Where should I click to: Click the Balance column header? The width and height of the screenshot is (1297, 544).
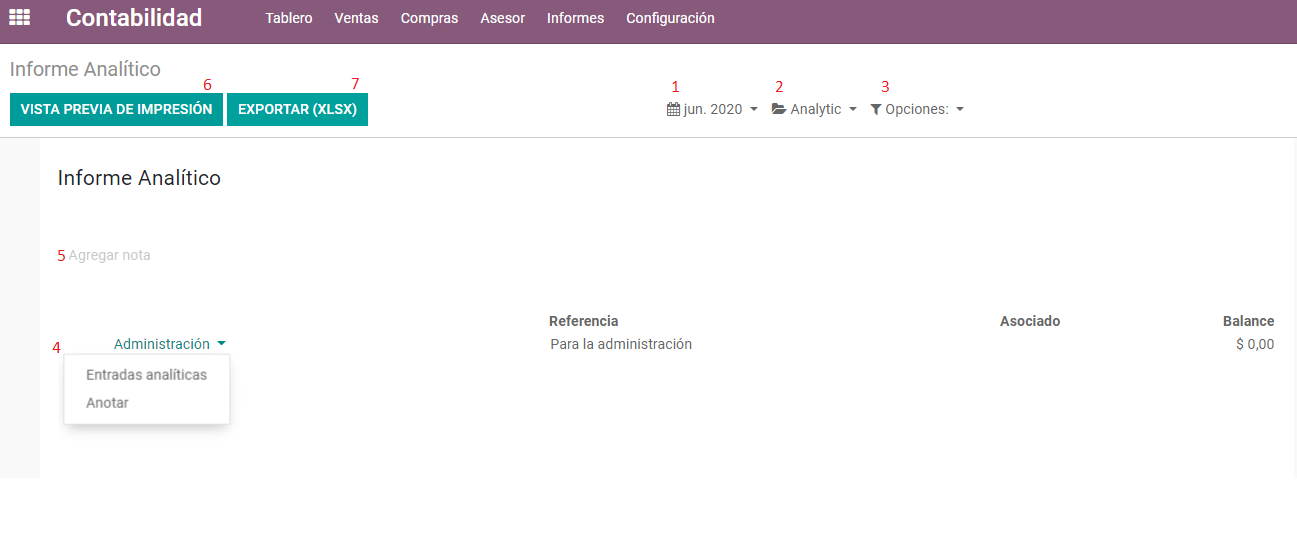(x=1249, y=321)
